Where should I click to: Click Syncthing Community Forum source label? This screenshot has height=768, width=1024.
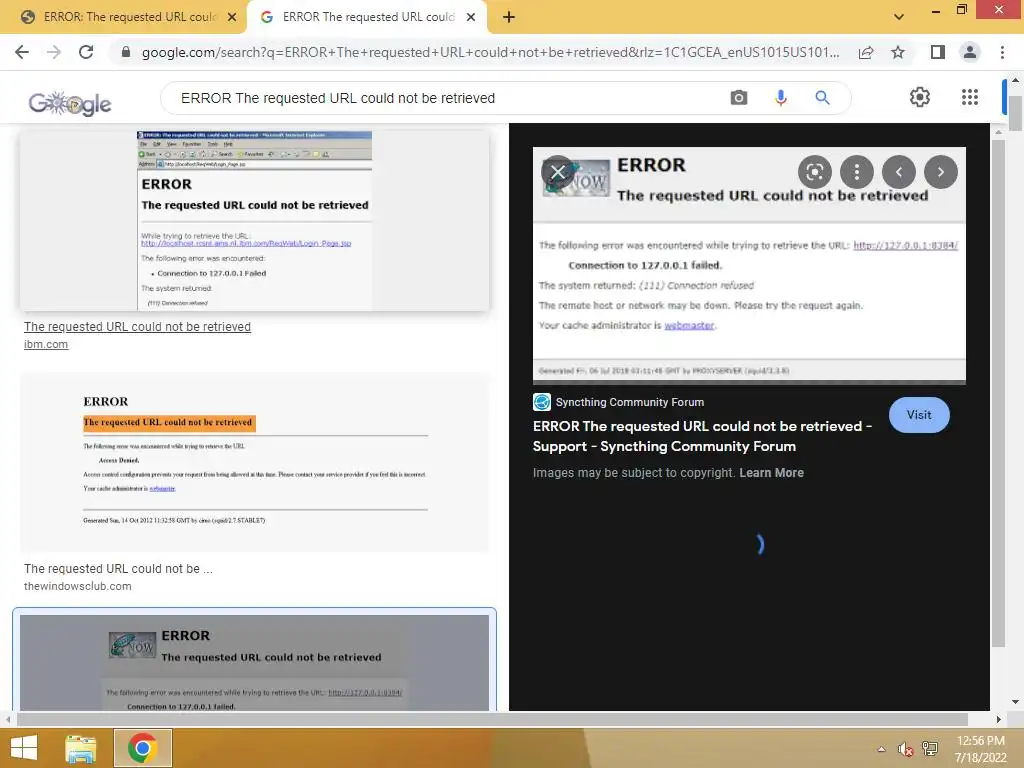tap(630, 402)
